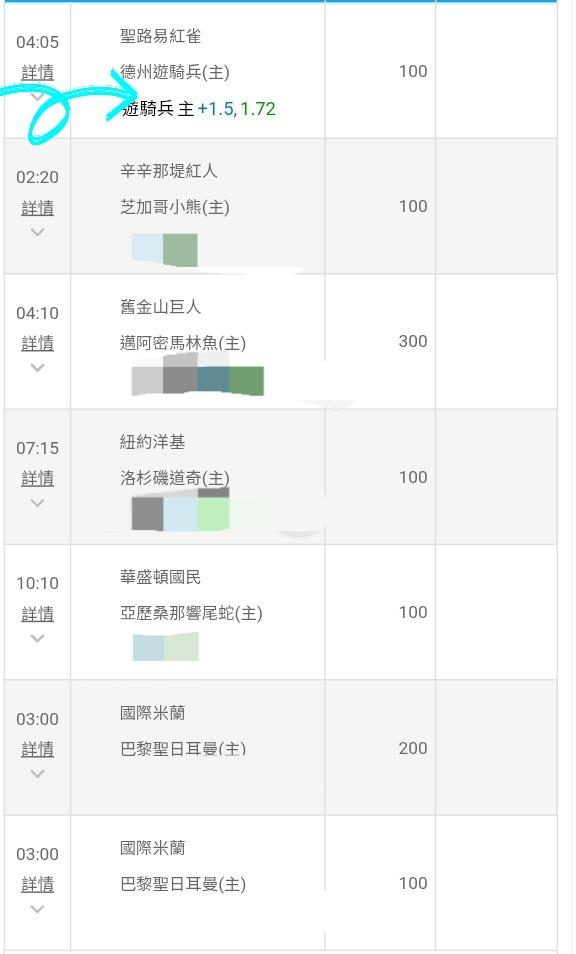Open 詳情 link for 07:15 game
The image size is (576, 954).
(37, 478)
